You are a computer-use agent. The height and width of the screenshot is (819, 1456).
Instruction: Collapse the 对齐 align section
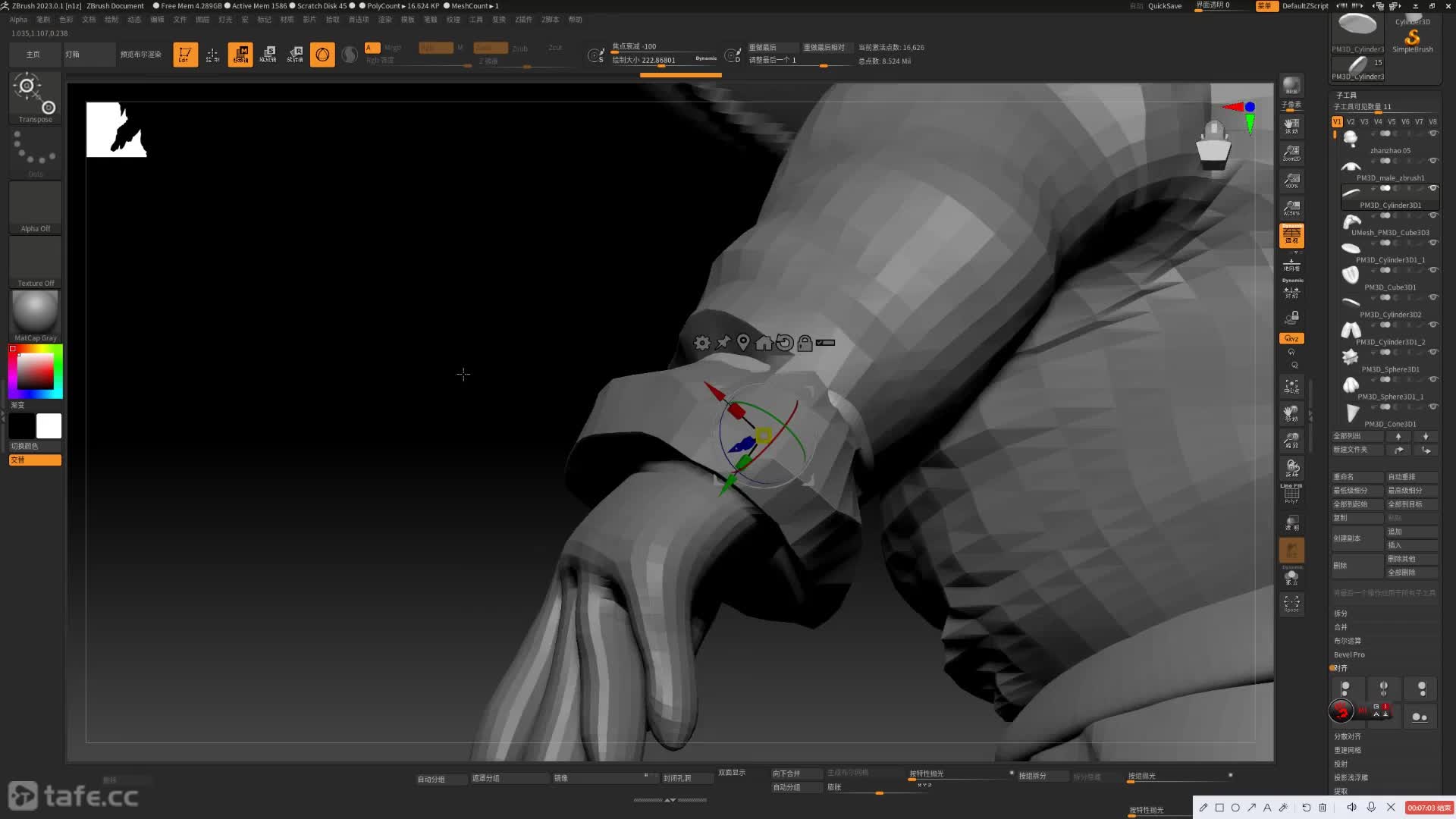tap(1341, 668)
